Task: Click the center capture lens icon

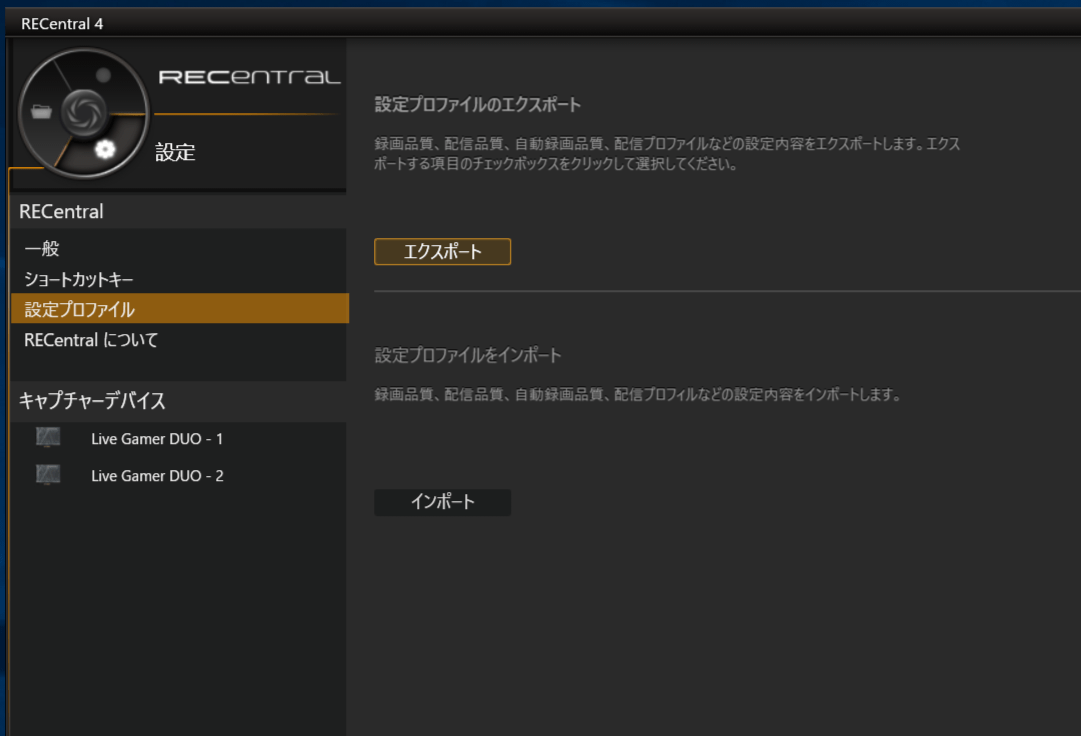Action: 84,112
